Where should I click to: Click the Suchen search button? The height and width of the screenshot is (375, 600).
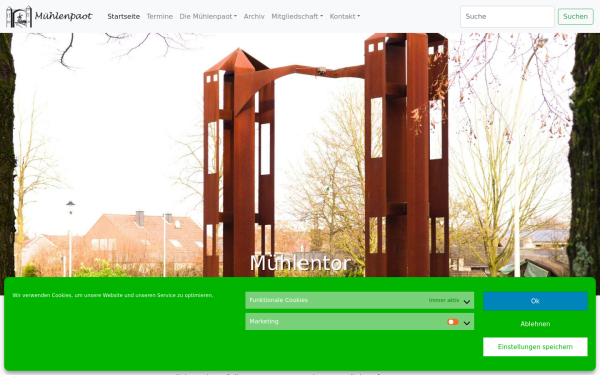coord(576,16)
